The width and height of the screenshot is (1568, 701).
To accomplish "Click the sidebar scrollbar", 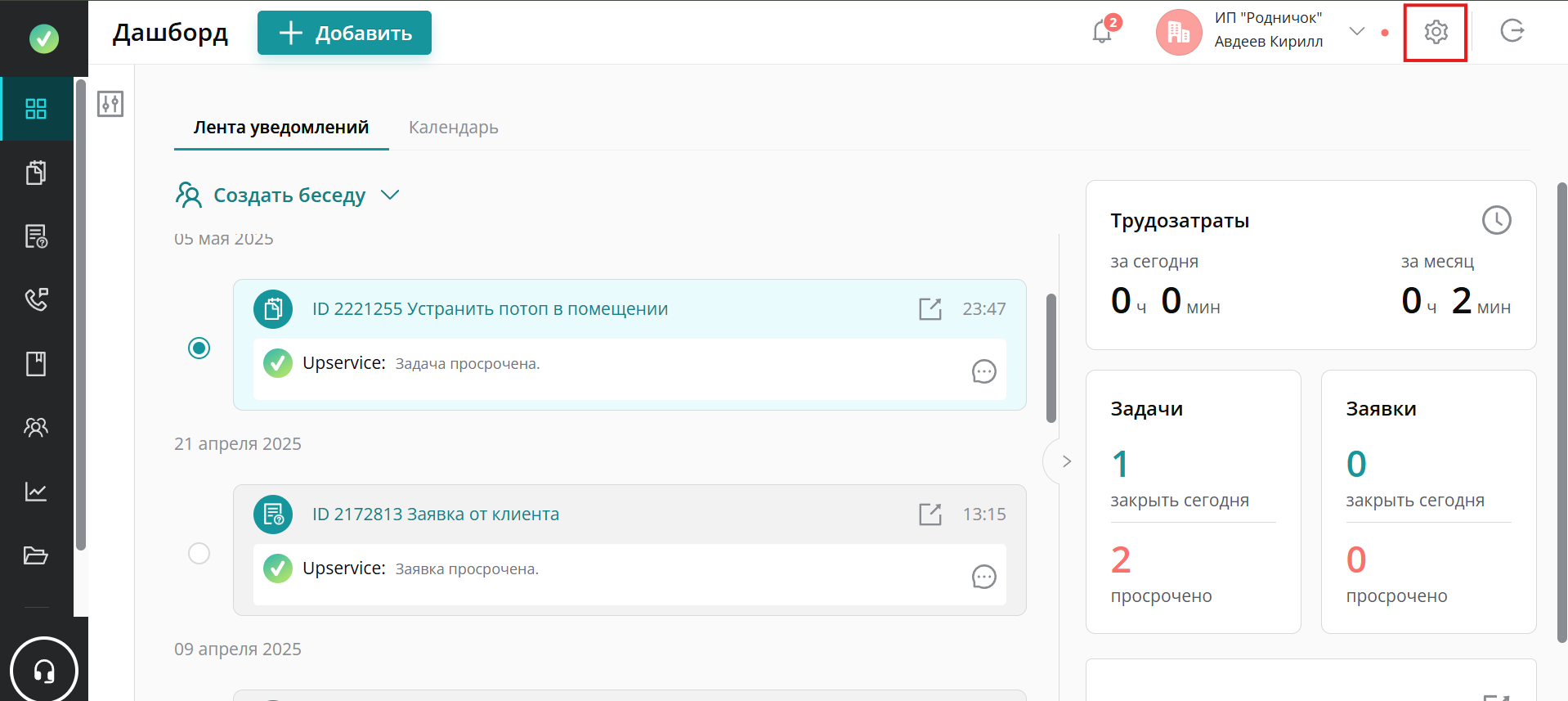I will tap(81, 314).
